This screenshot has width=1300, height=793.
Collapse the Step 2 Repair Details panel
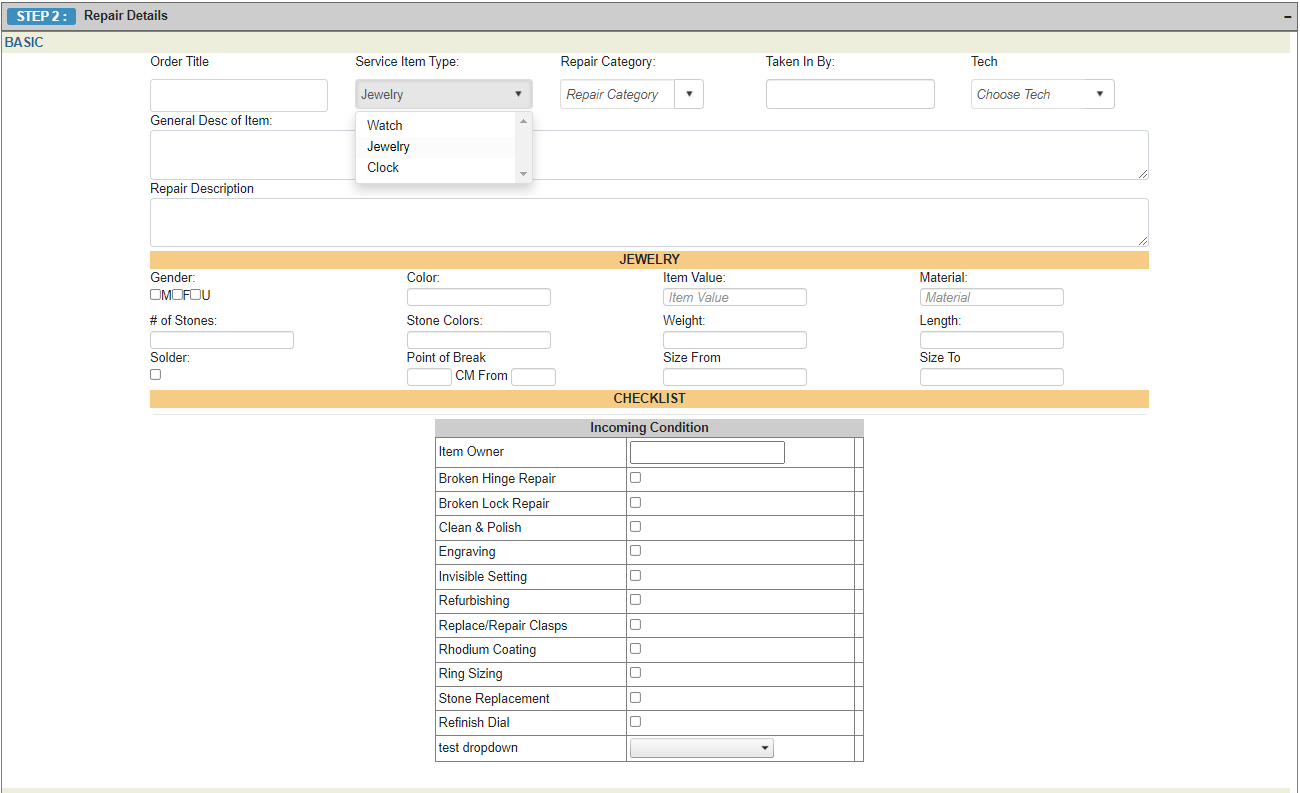tap(1288, 16)
